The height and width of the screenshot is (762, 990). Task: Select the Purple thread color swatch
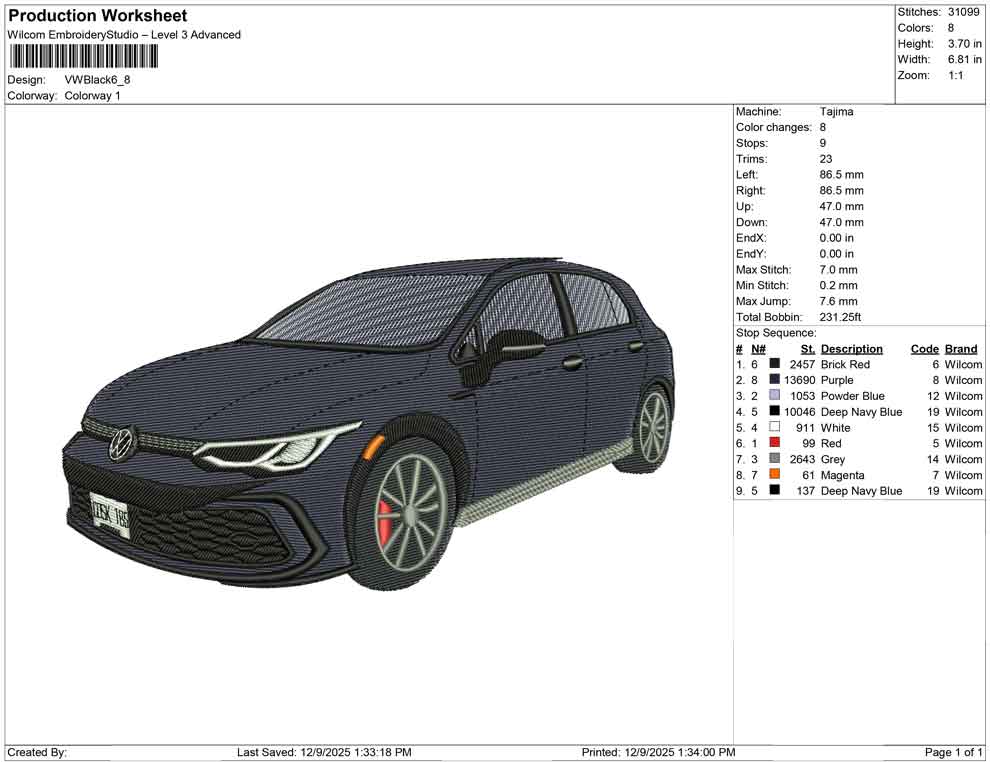775,381
